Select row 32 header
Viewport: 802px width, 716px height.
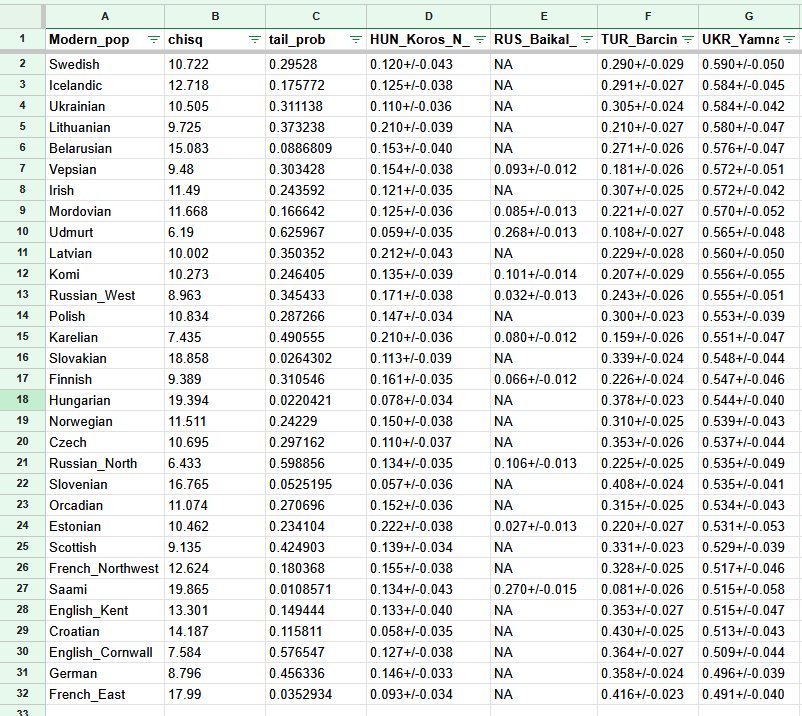point(23,693)
